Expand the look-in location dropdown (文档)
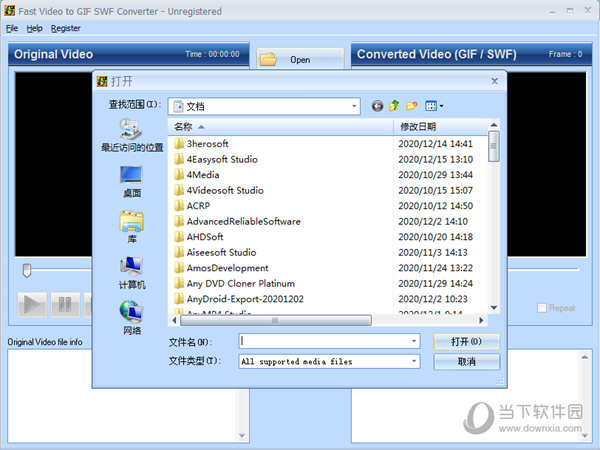 (x=354, y=106)
